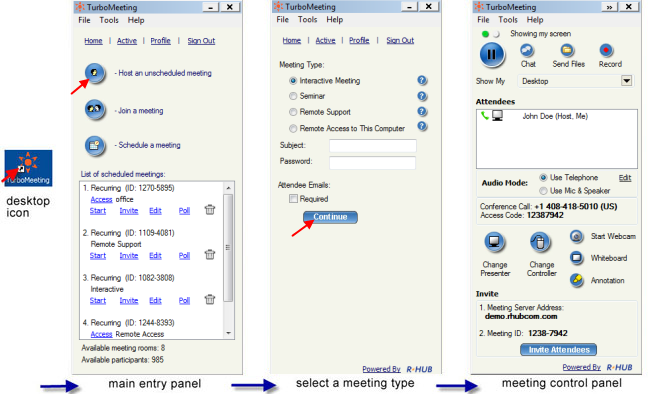
Task: Click Edit link for meeting 1082-3808
Action: (155, 300)
